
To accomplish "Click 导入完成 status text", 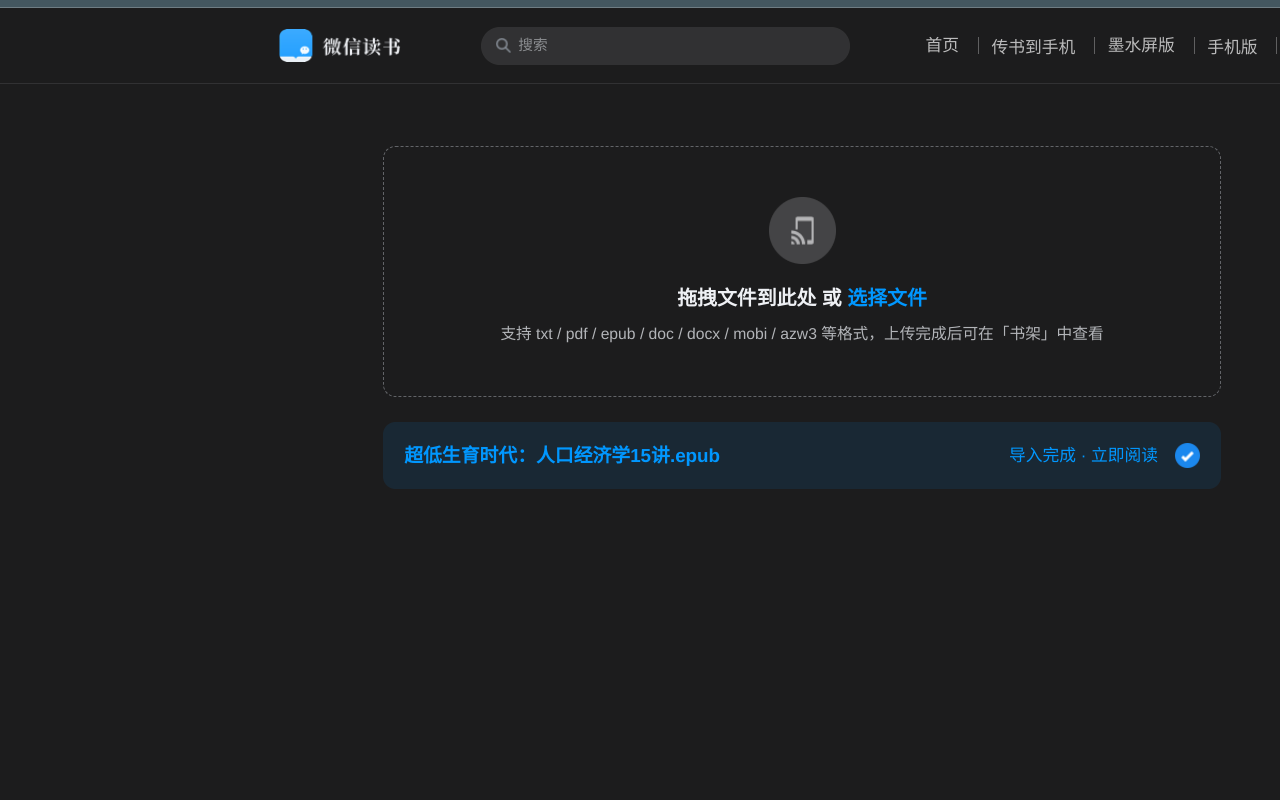I will 1042,454.
